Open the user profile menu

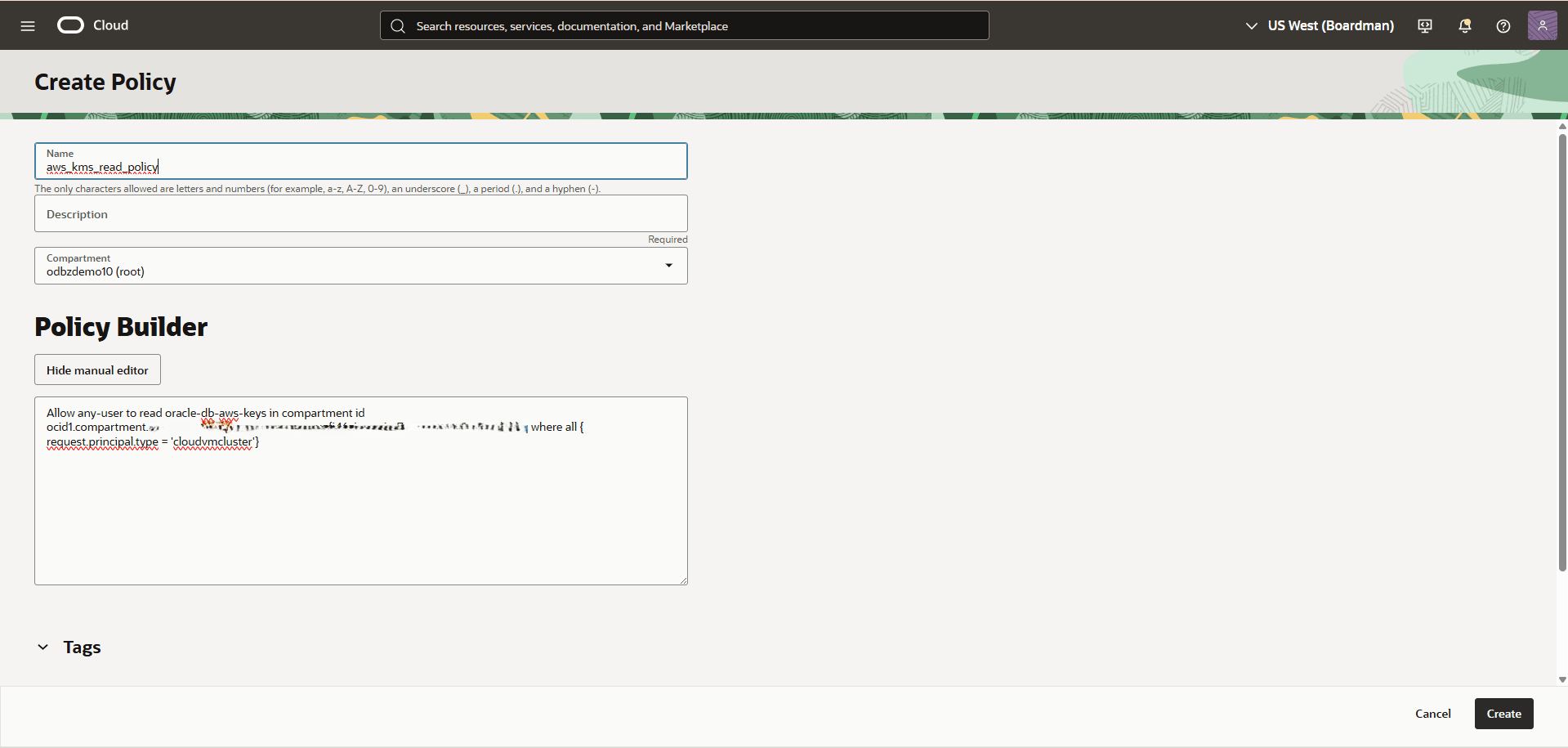point(1543,25)
